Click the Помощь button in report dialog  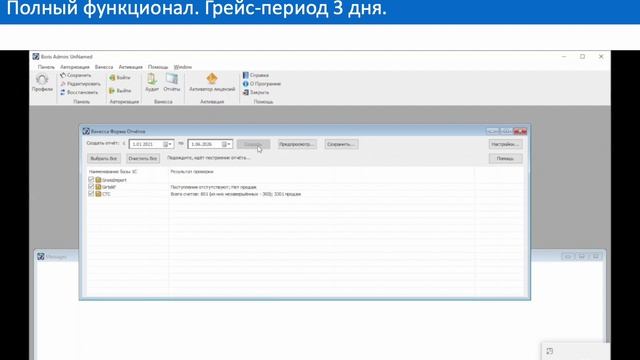click(505, 158)
